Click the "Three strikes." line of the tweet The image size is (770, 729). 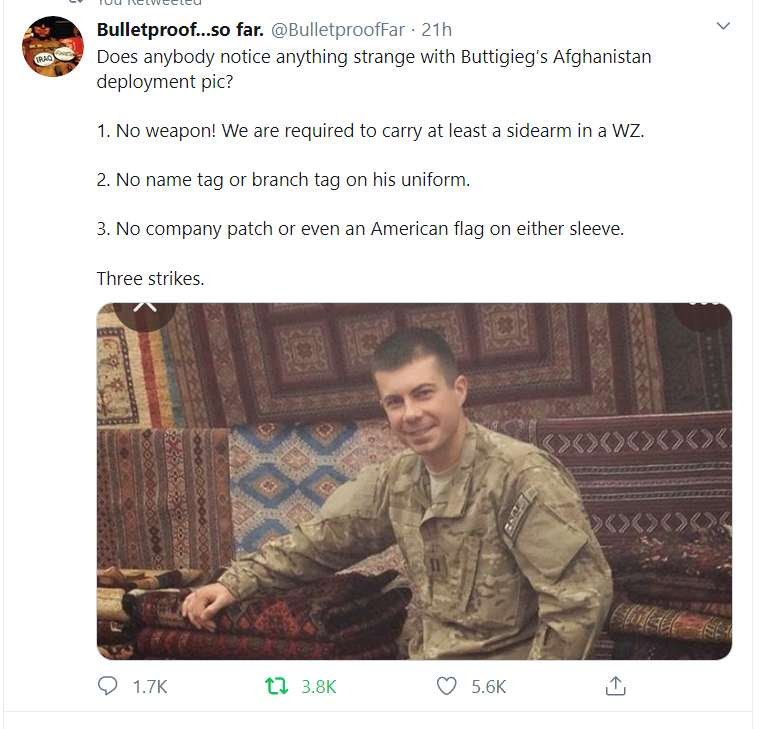[x=150, y=278]
